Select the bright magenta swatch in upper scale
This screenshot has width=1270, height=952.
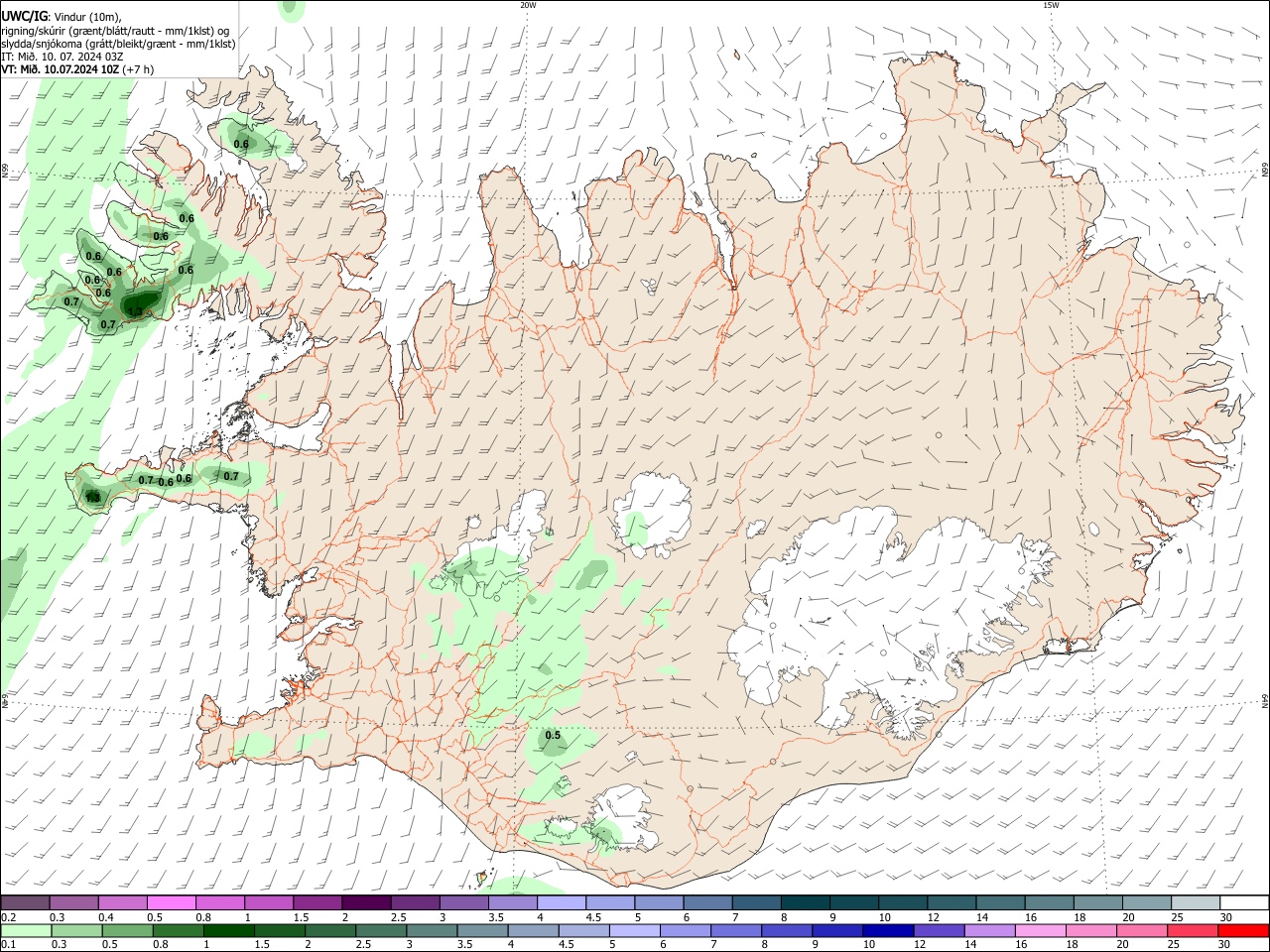171,903
